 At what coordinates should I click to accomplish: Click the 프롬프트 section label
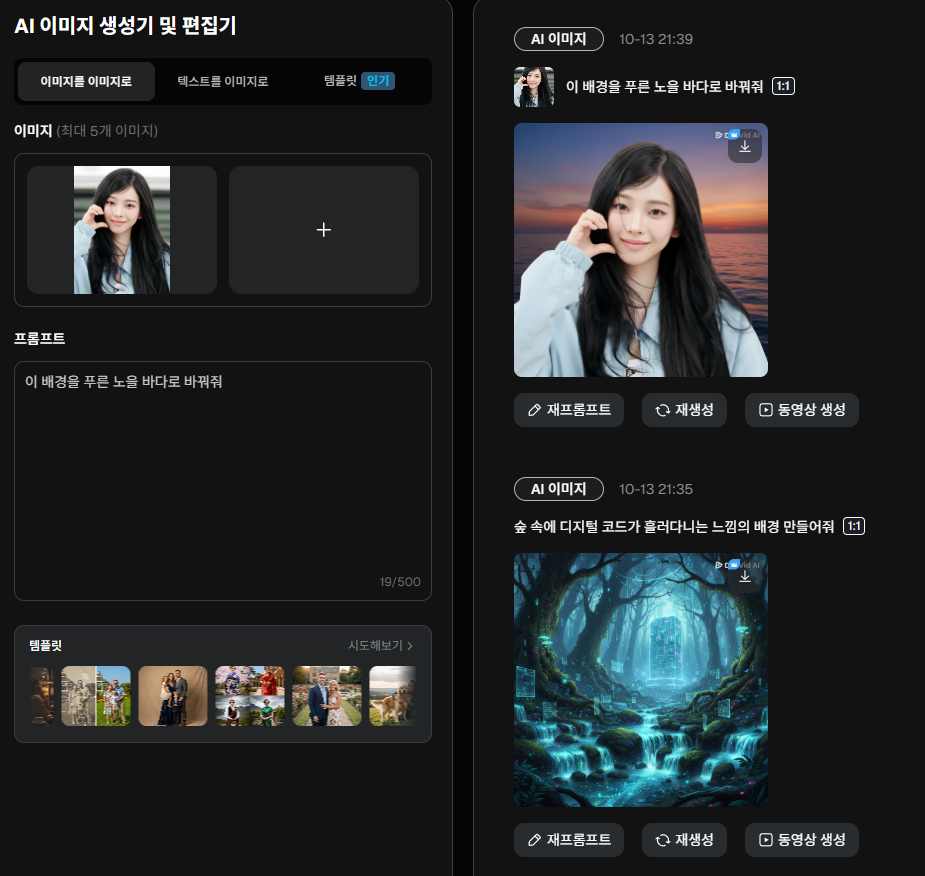tap(40, 339)
